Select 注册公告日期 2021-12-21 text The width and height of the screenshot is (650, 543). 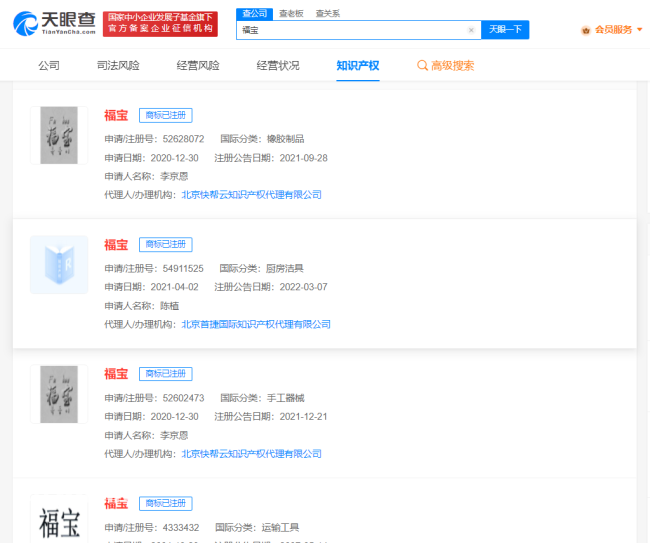pos(271,417)
